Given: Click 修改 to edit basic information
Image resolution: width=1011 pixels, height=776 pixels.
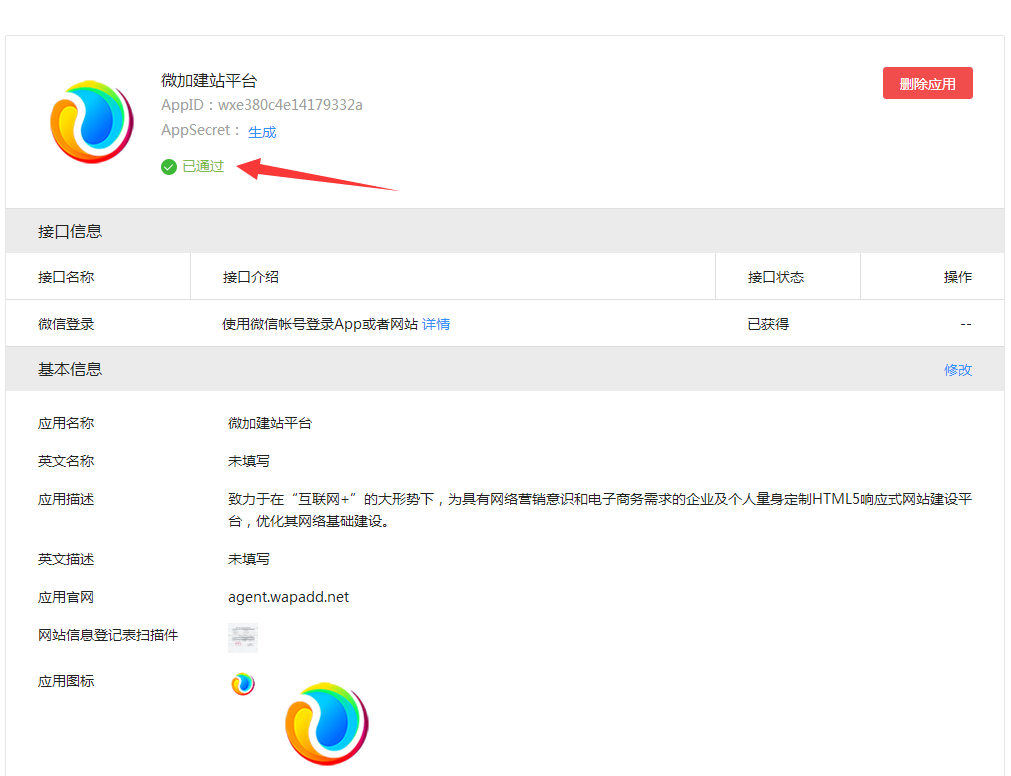Looking at the screenshot, I should click(957, 370).
